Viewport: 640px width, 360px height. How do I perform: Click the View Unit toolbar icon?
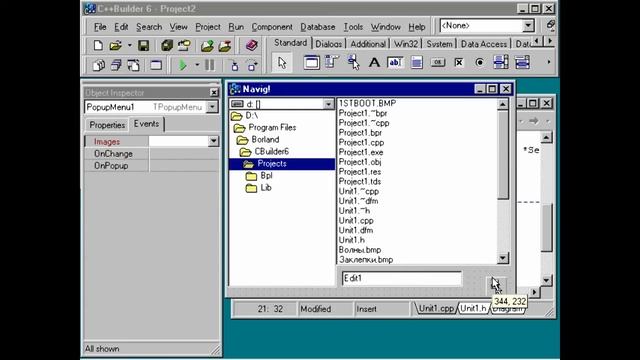[x=98, y=65]
